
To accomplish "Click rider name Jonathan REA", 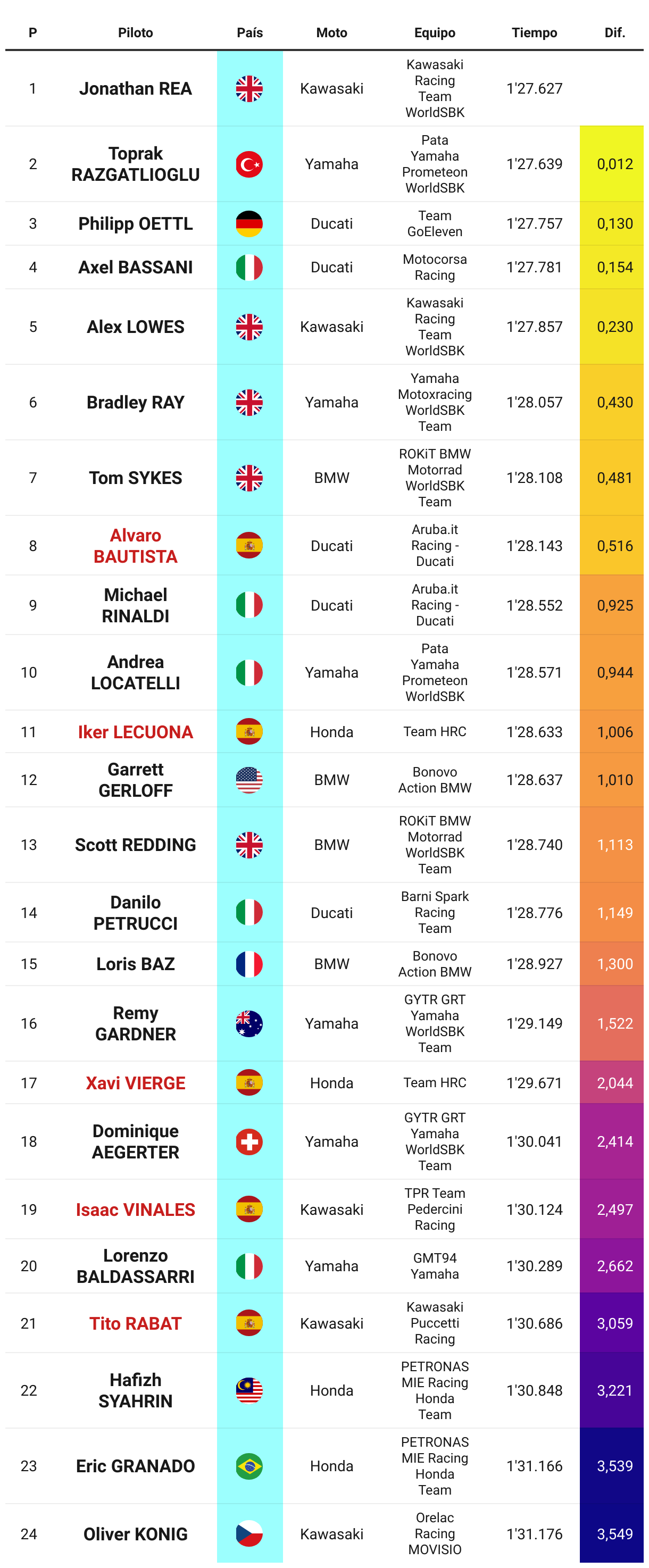I will pyautogui.click(x=135, y=89).
